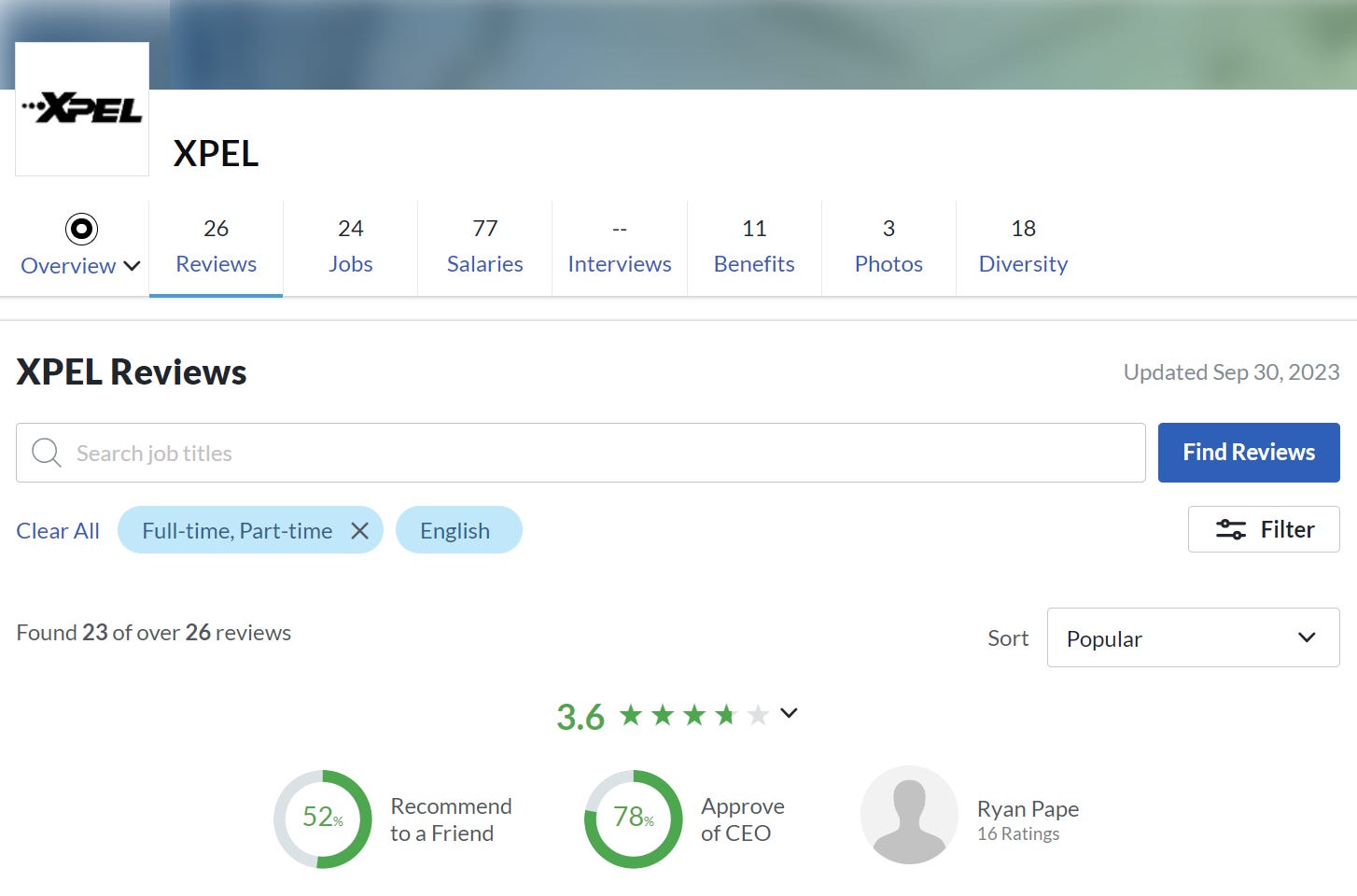Screen dimensions: 1357x896
Task: Remove the Full-time, Part-time filter X
Action: coord(359,530)
